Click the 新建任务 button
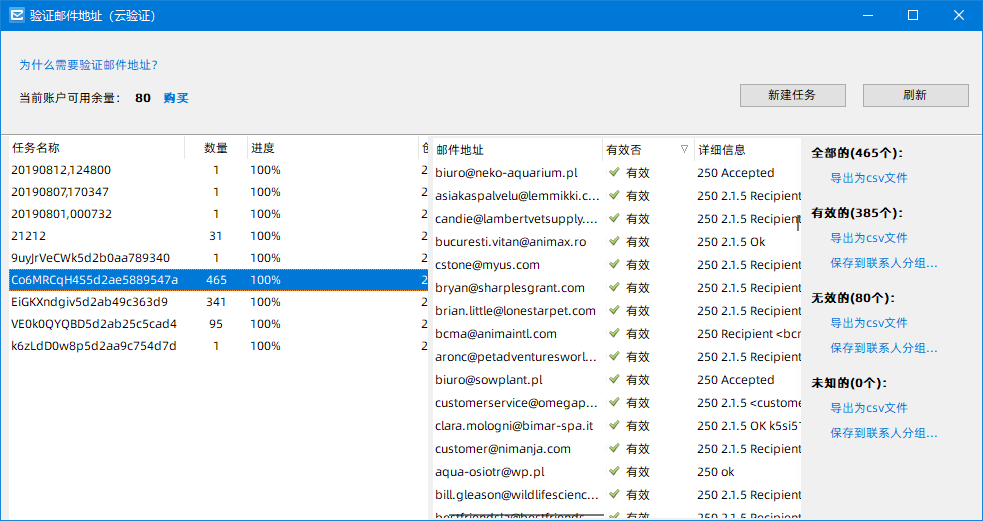The width and height of the screenshot is (983, 521). coord(792,95)
